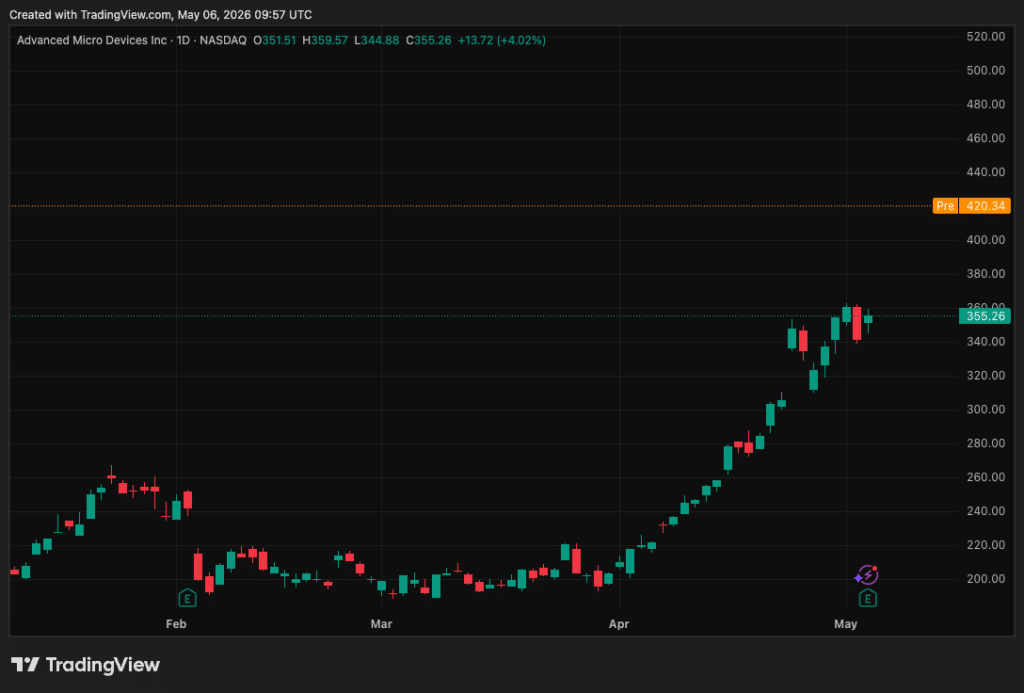Click the February earnings E marker

[187, 598]
